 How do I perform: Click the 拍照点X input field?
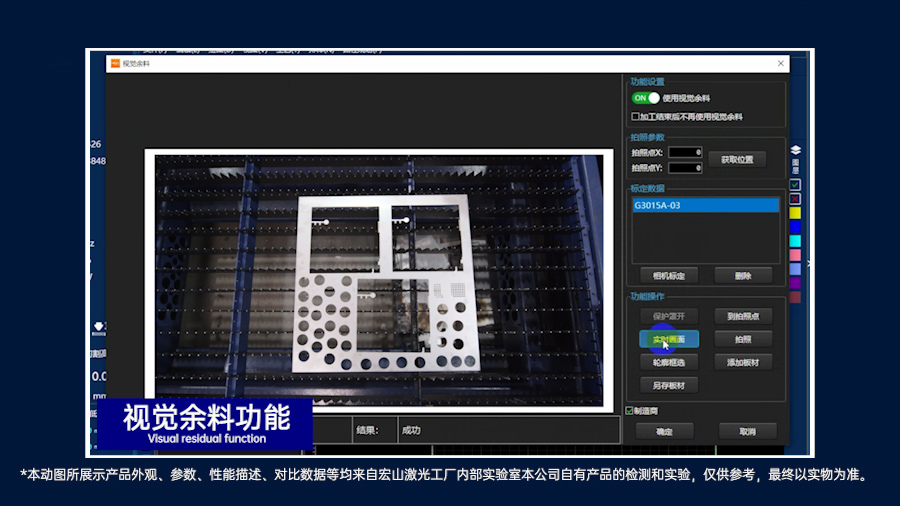pyautogui.click(x=685, y=152)
